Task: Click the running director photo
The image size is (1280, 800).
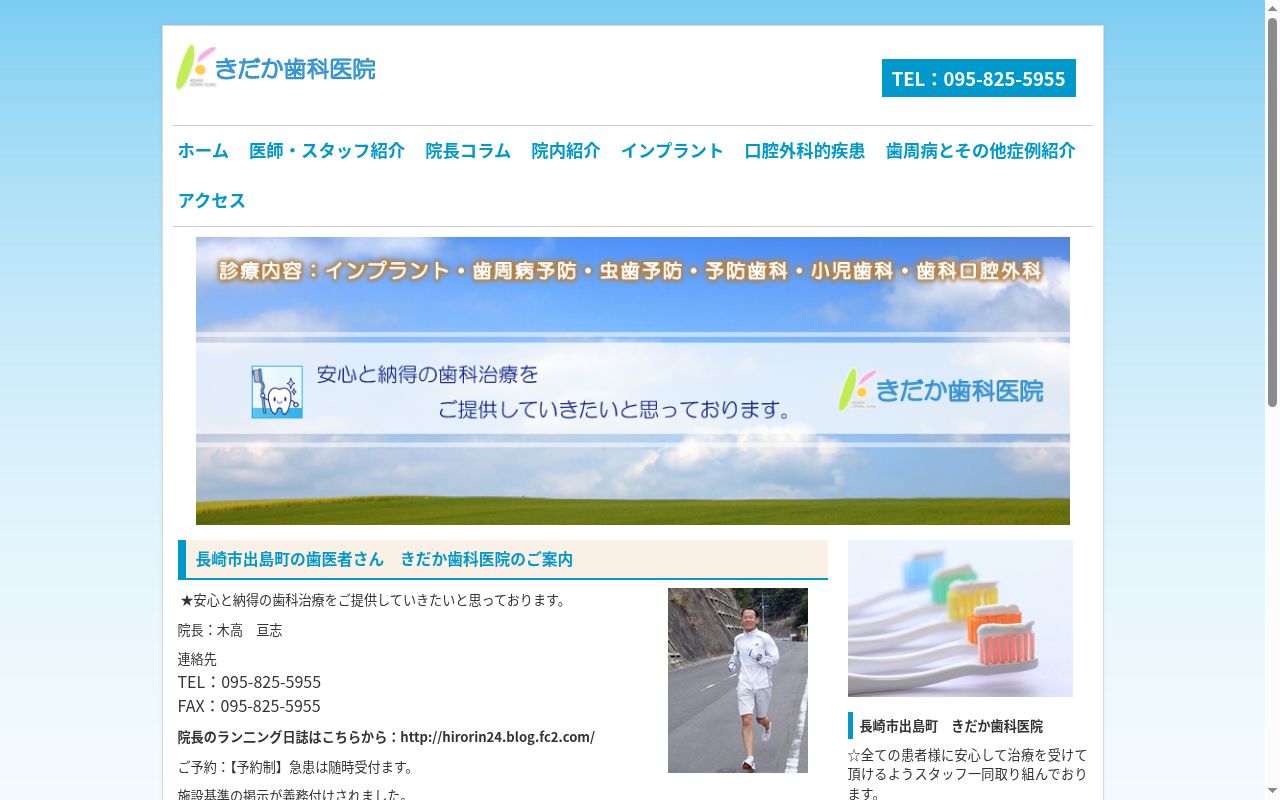Action: pos(738,680)
